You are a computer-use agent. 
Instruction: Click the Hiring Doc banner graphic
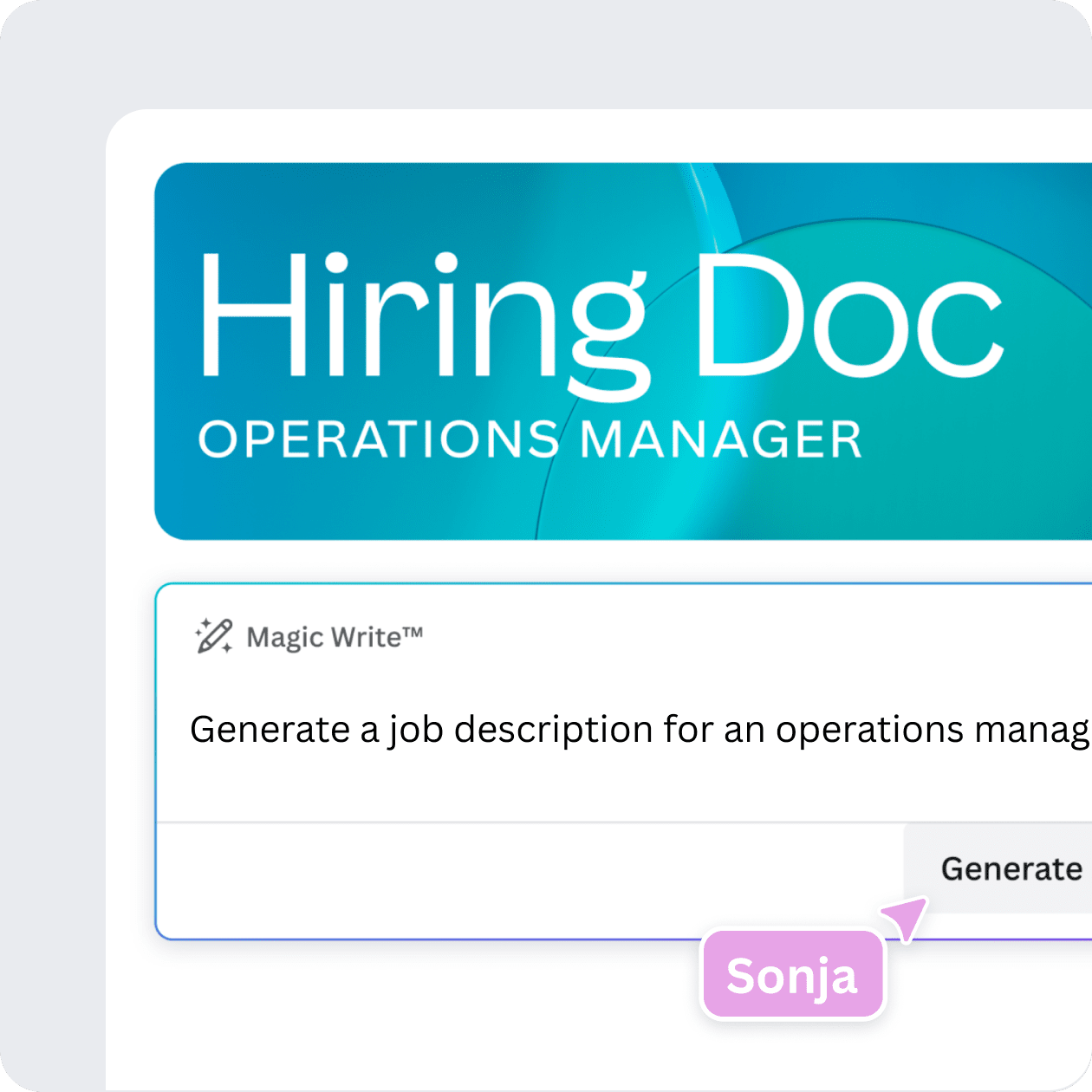coord(607,347)
